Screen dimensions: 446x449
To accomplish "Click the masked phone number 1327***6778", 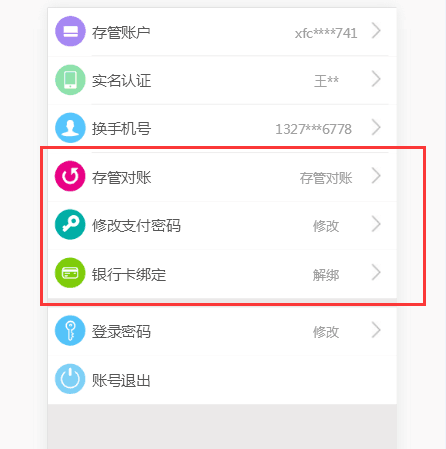I will click(313, 129).
